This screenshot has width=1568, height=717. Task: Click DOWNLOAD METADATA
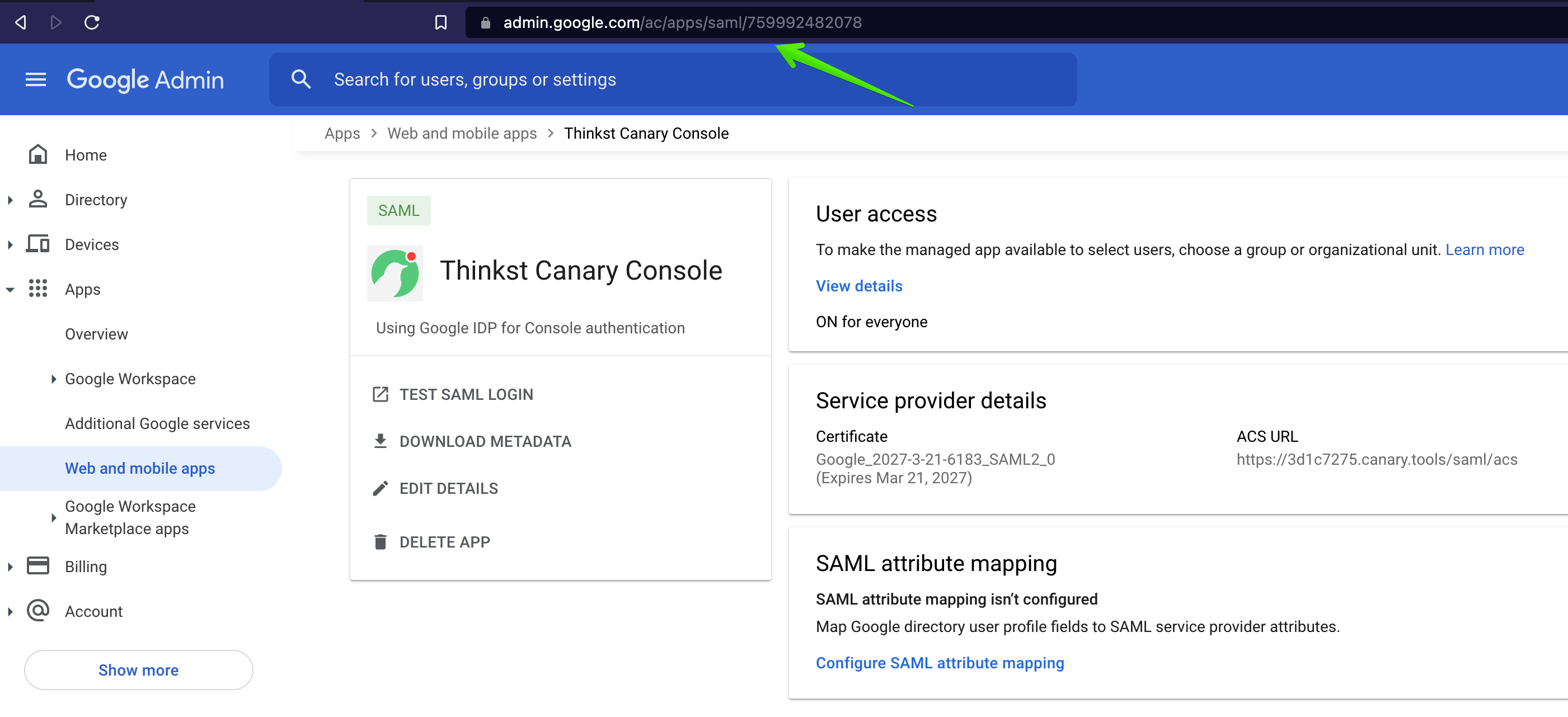(485, 441)
